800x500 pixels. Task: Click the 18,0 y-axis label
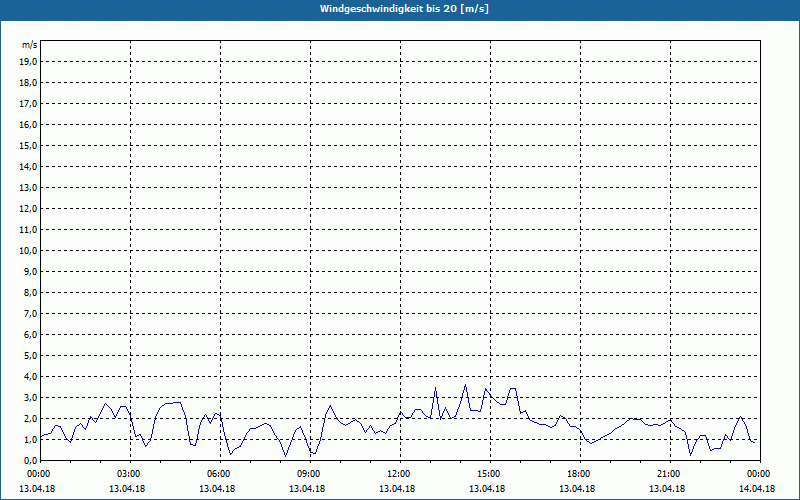tap(28, 83)
